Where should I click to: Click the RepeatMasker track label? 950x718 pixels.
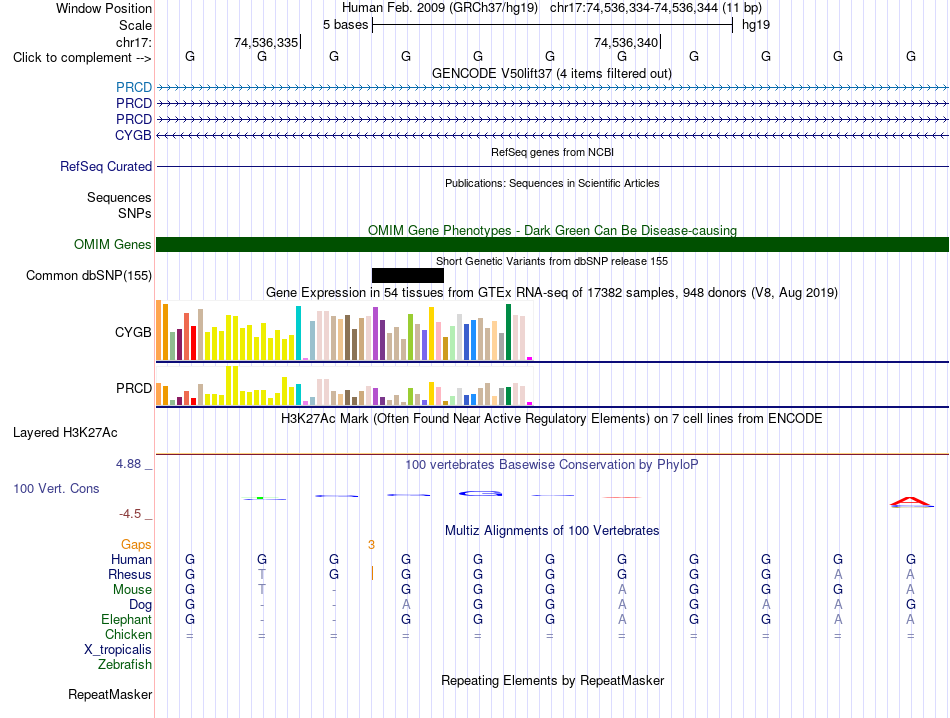click(110, 694)
